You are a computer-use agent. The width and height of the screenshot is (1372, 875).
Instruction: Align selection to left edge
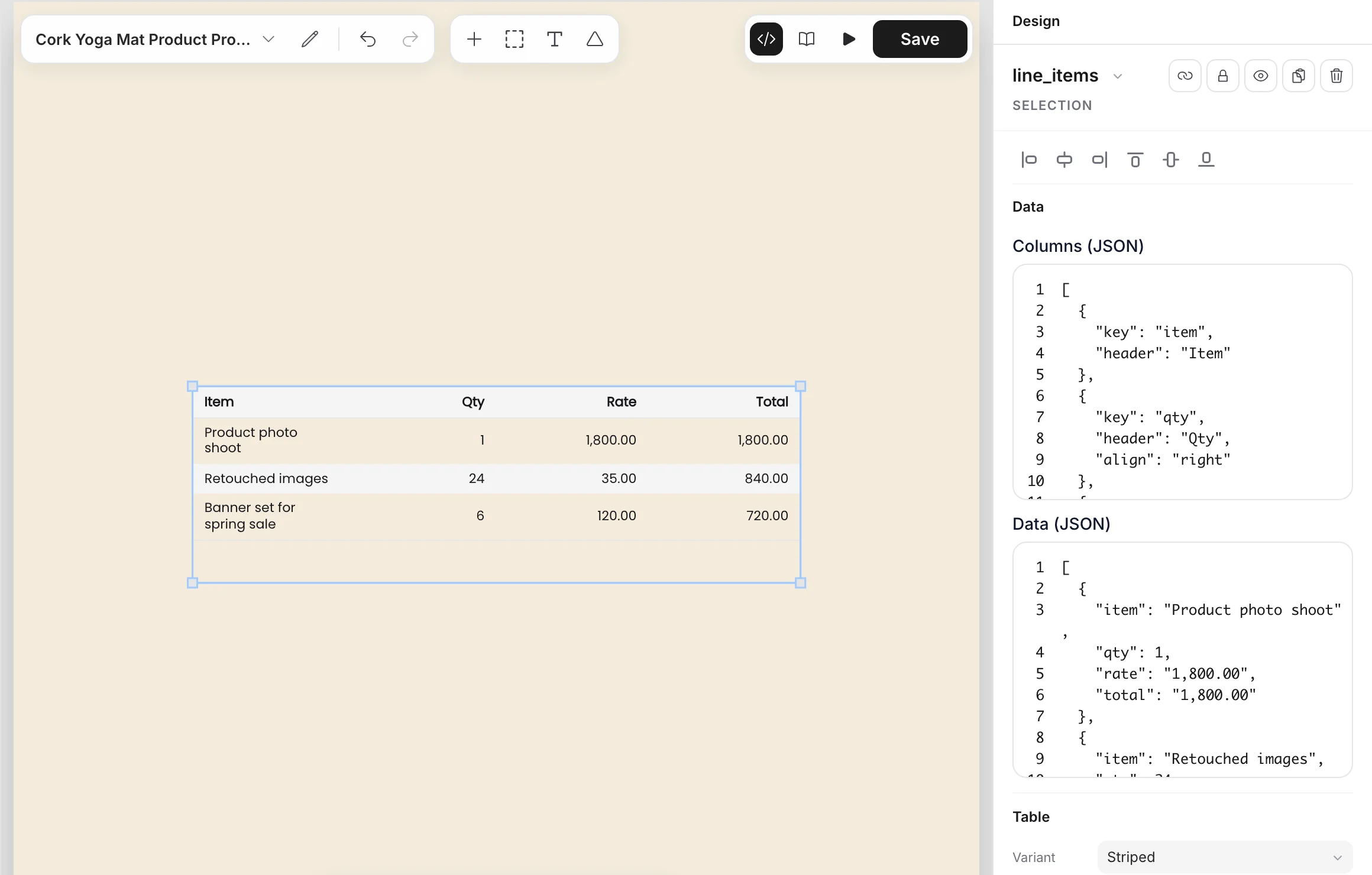tap(1029, 160)
